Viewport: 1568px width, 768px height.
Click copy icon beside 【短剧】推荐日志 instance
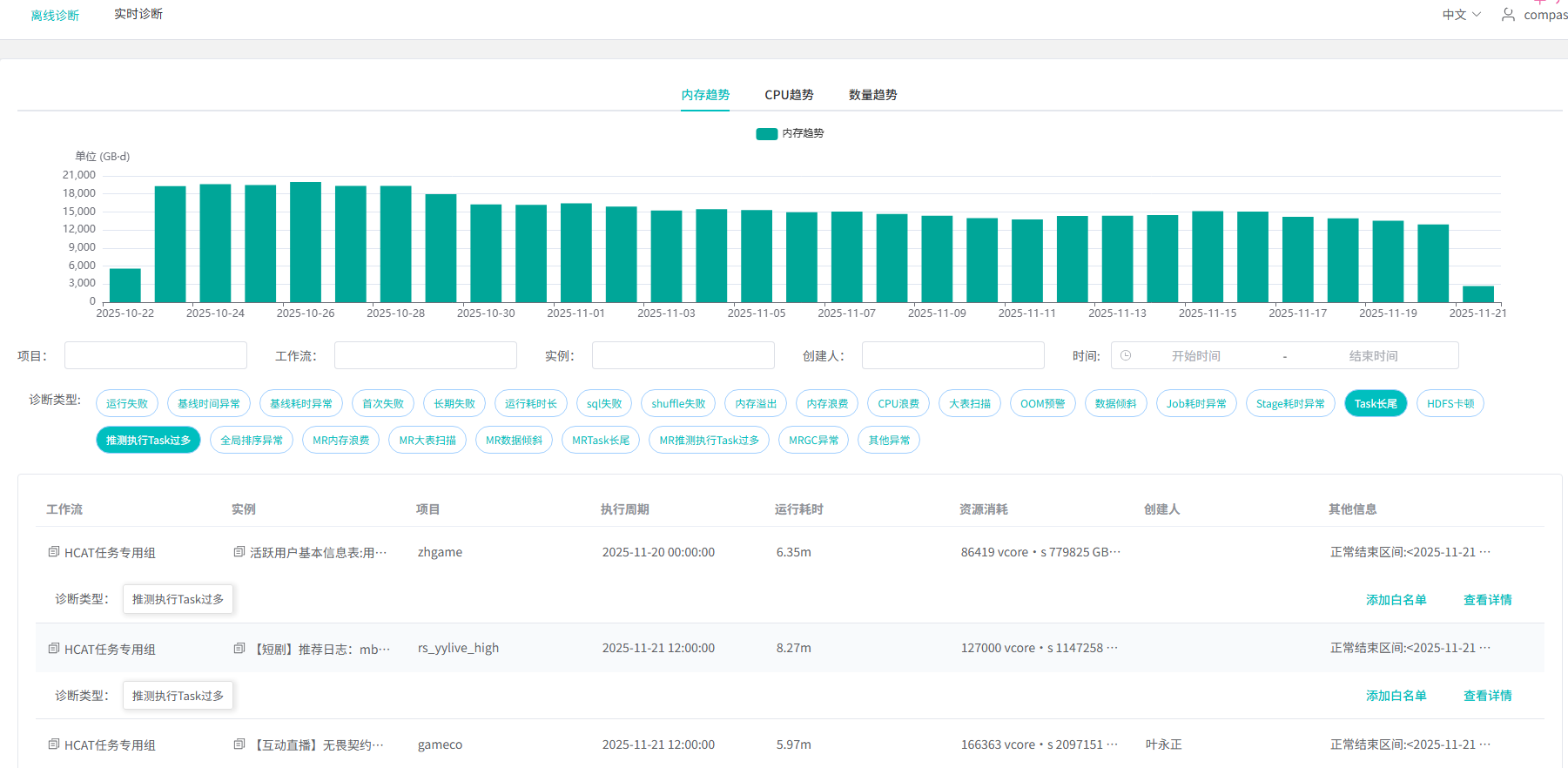239,648
